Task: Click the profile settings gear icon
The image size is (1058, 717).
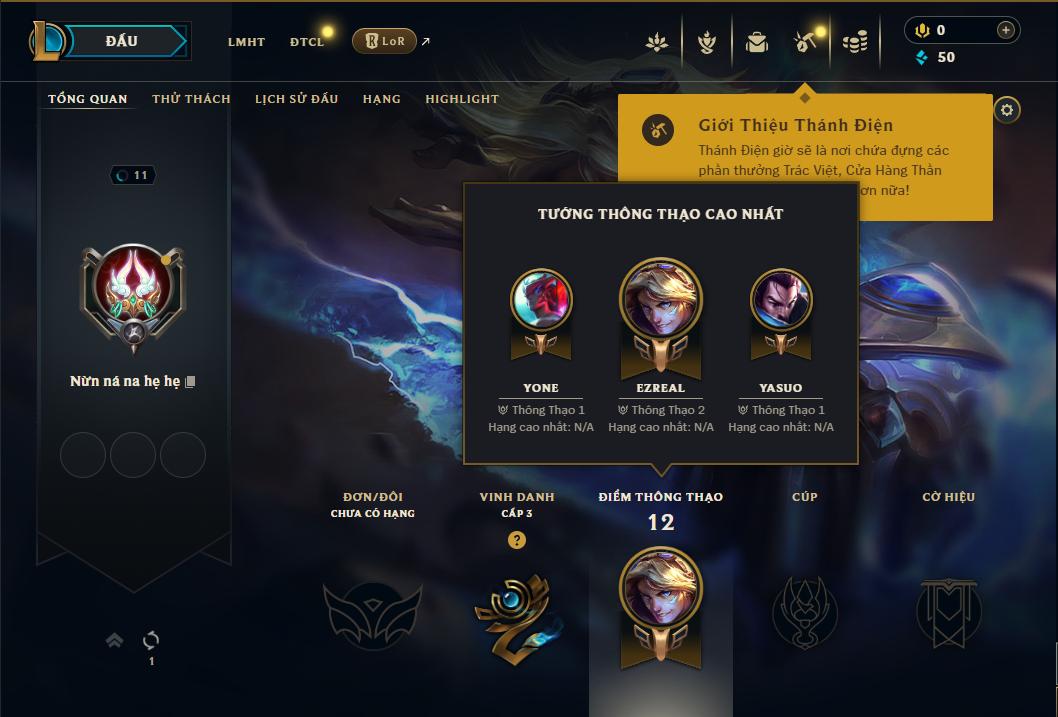Action: (1007, 110)
